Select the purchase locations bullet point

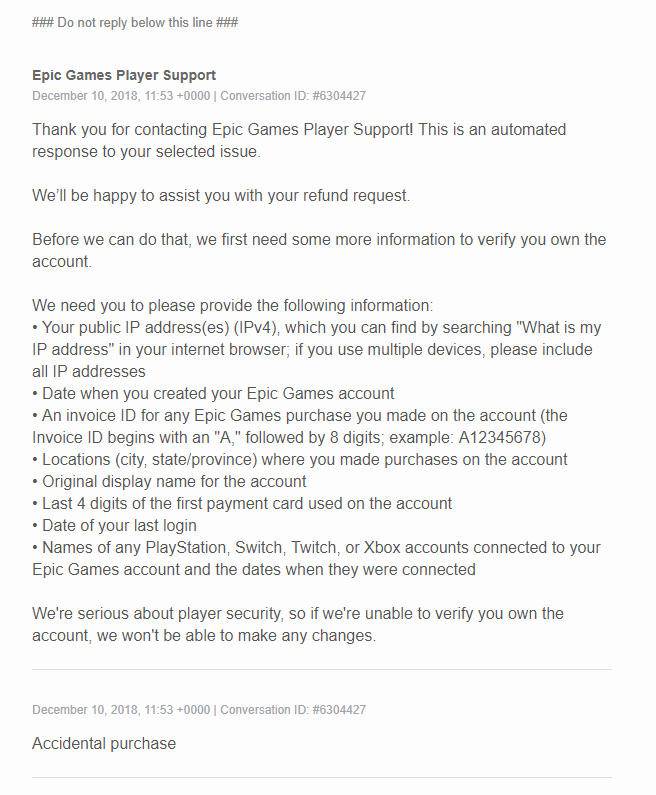click(x=300, y=459)
